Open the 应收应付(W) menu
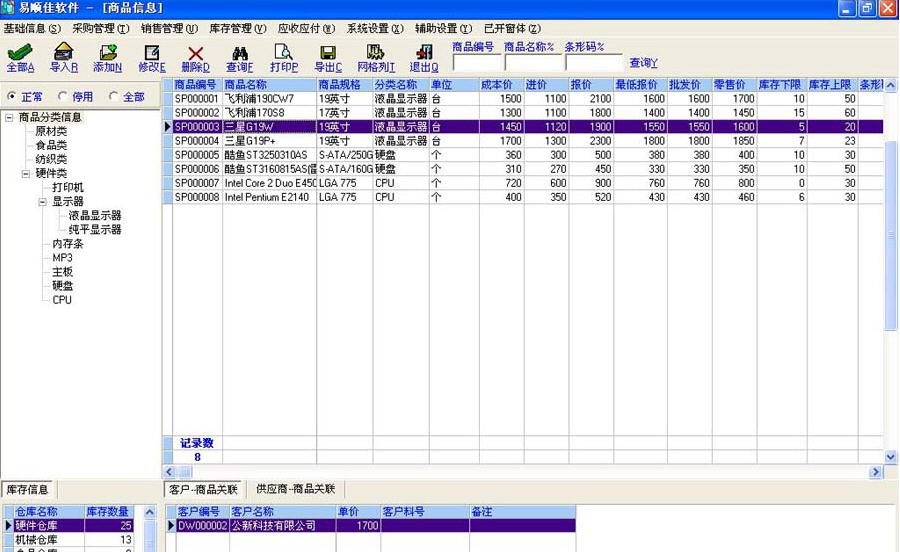This screenshot has width=900, height=552. [307, 28]
